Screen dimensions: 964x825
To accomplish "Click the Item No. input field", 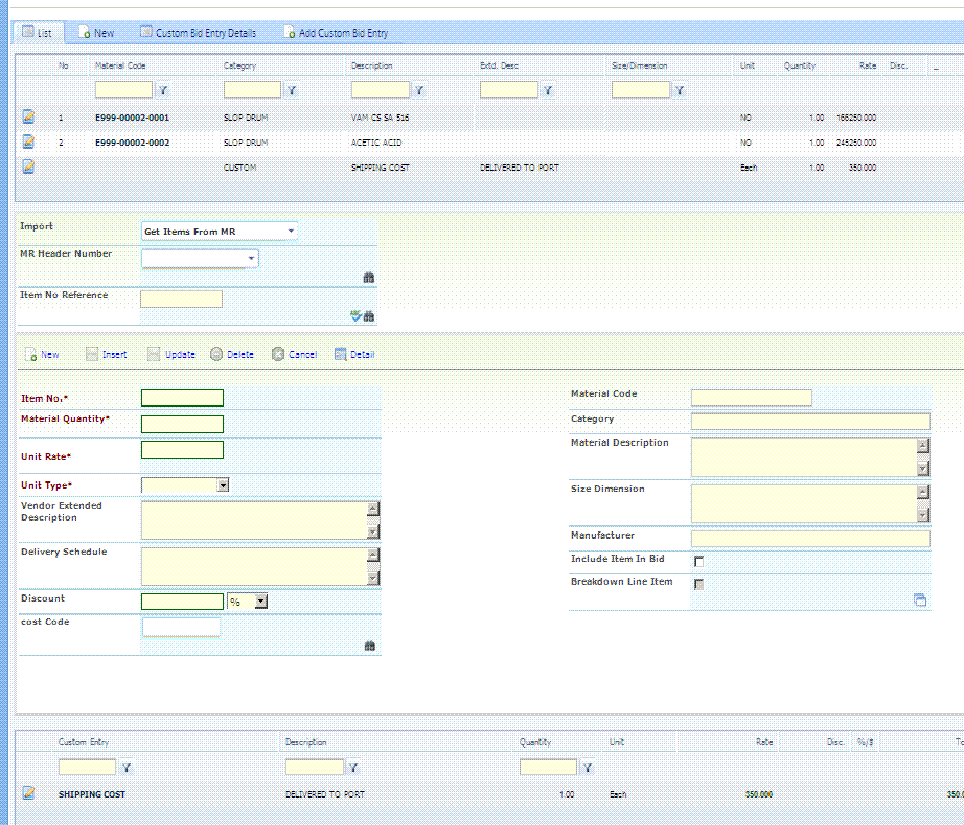I will [183, 398].
